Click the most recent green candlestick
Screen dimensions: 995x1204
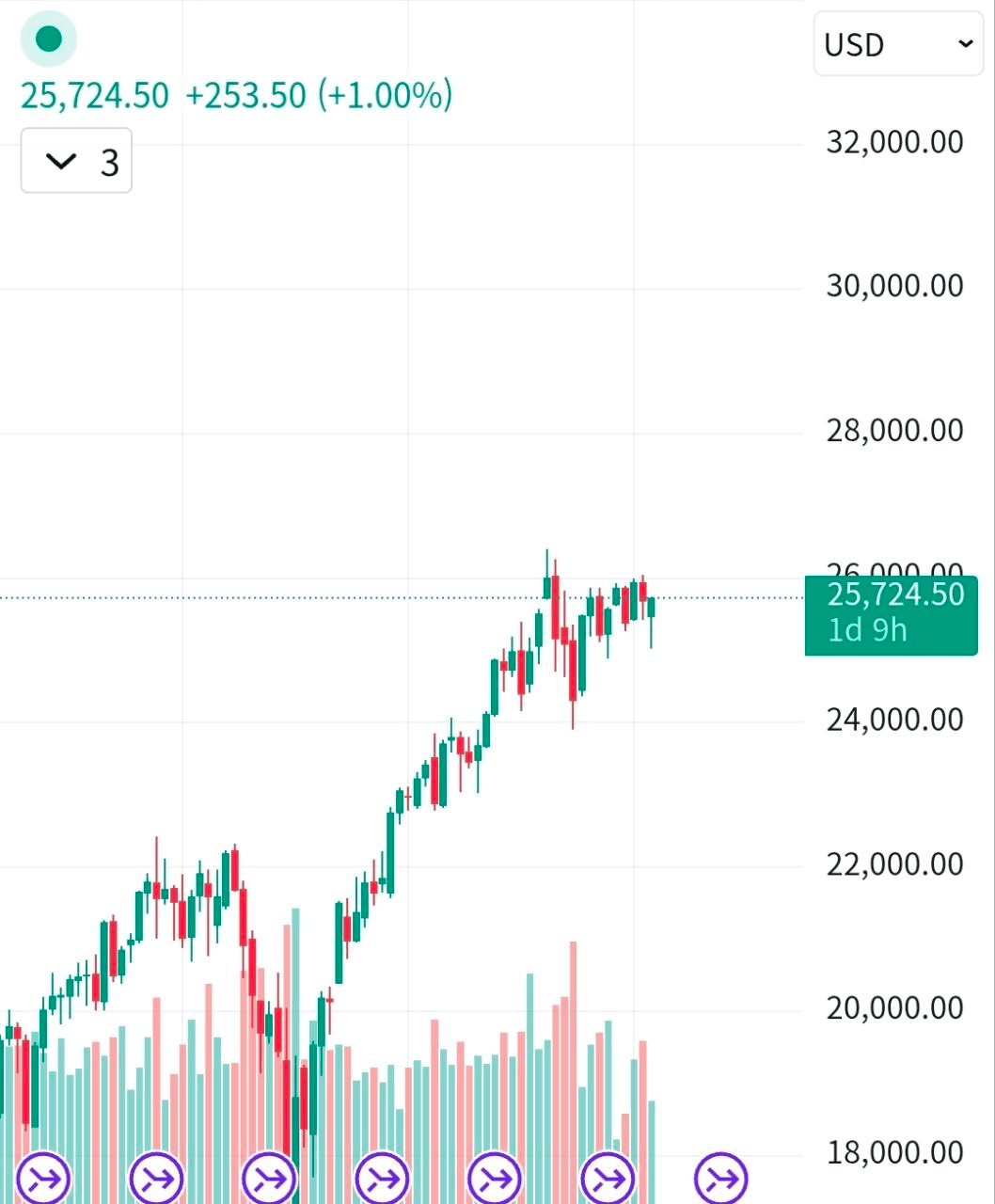point(651,607)
